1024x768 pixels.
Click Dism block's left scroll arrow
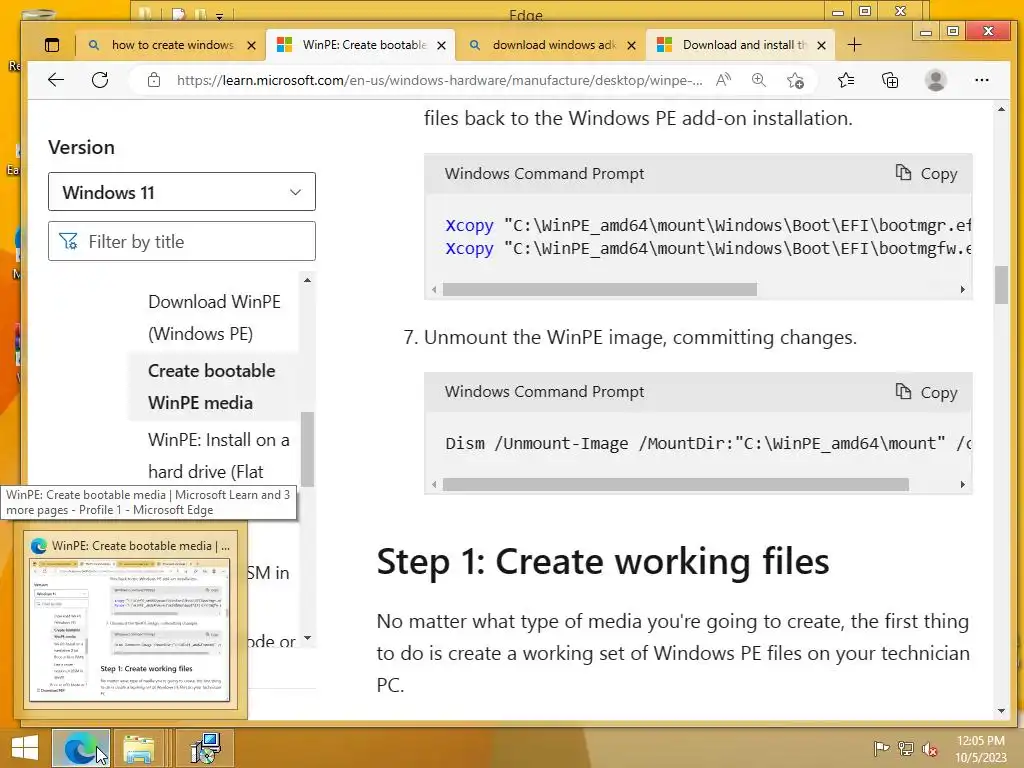coord(434,485)
